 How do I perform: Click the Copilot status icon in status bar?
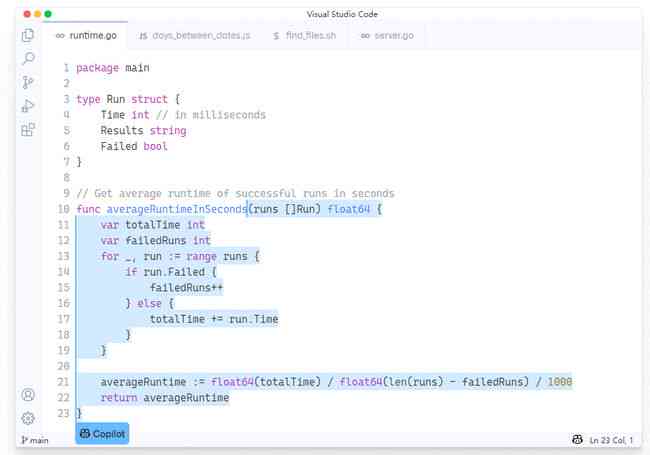click(x=577, y=440)
